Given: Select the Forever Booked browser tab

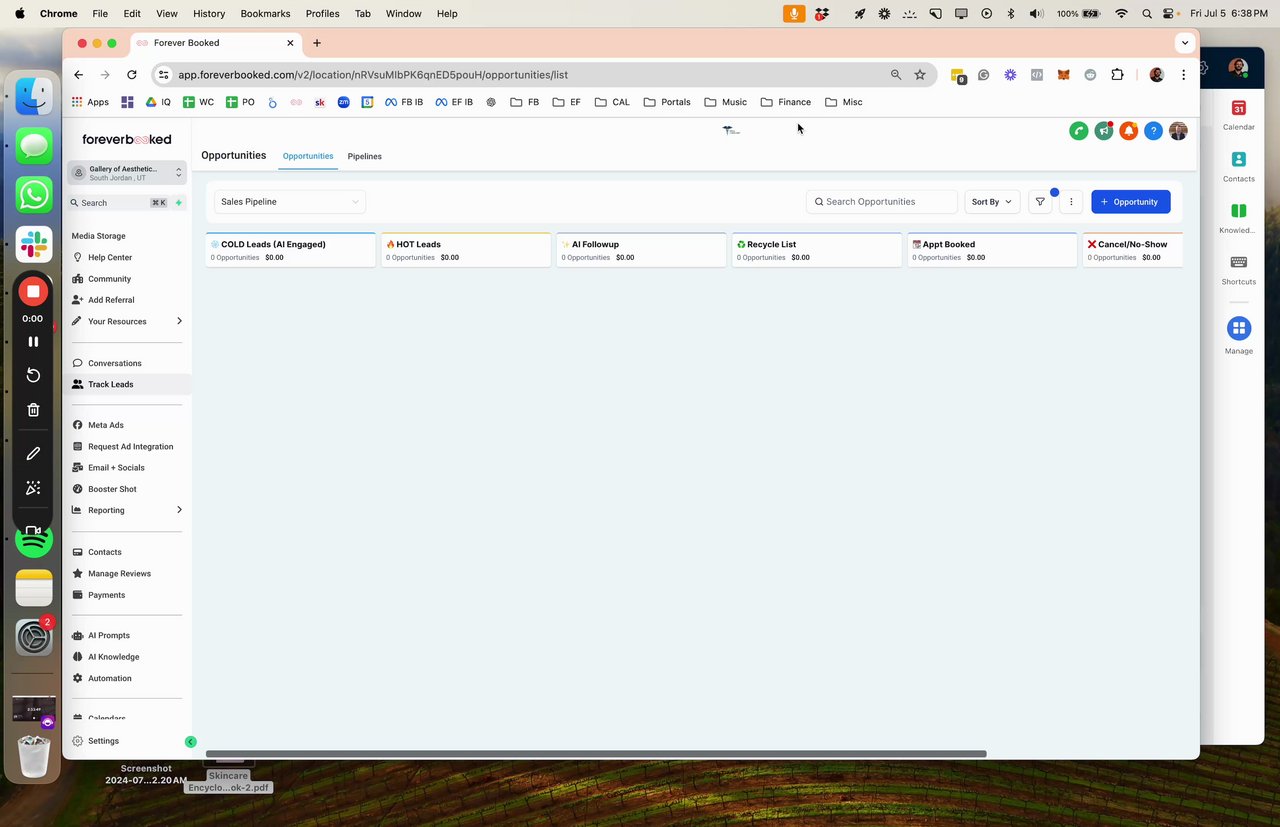Looking at the screenshot, I should pyautogui.click(x=215, y=43).
